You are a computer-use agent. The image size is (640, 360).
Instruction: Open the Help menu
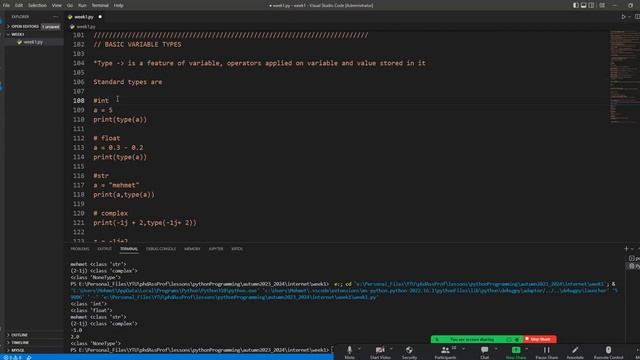[x=118, y=5]
